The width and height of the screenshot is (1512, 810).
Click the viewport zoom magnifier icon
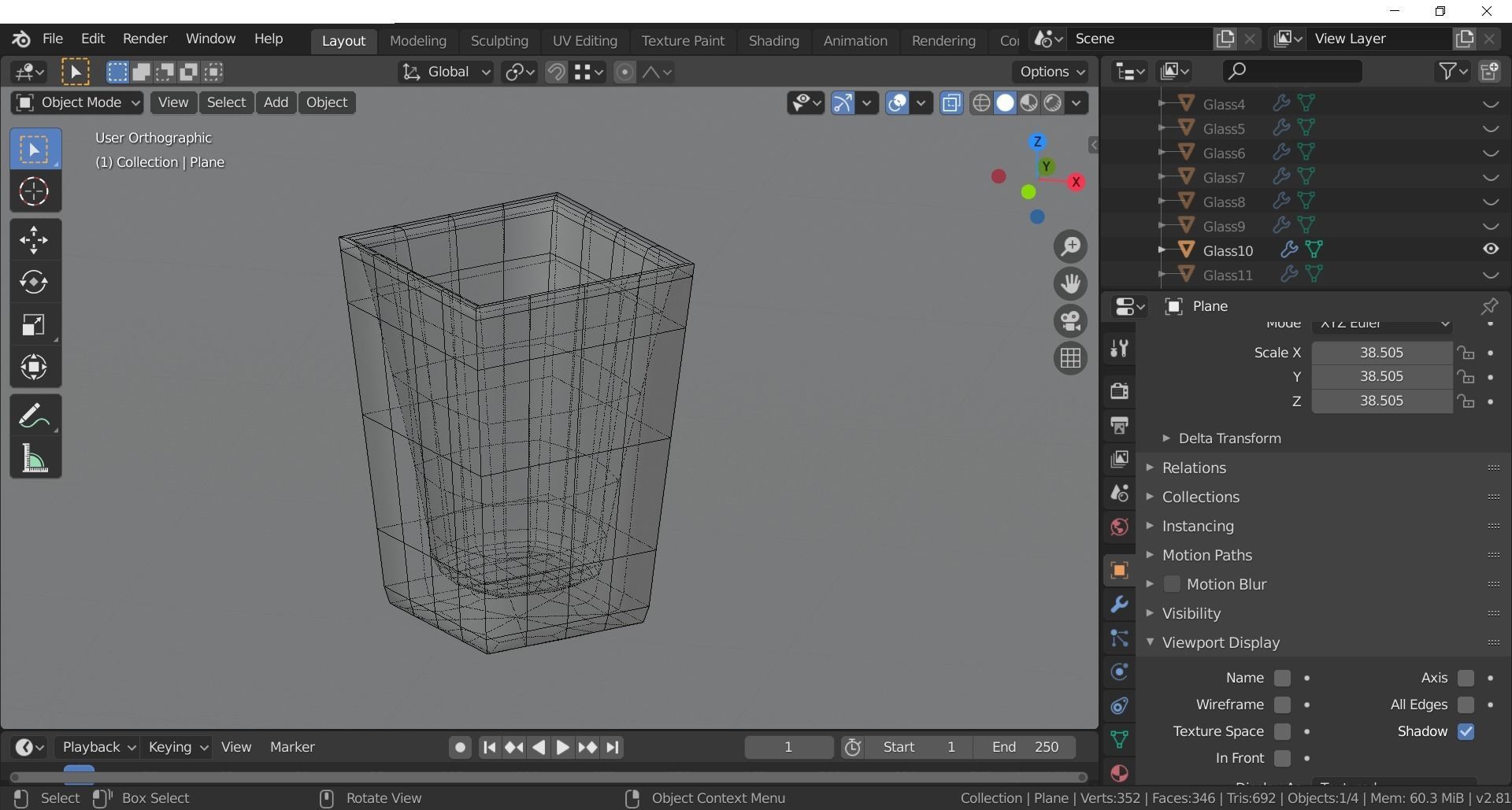pos(1070,246)
